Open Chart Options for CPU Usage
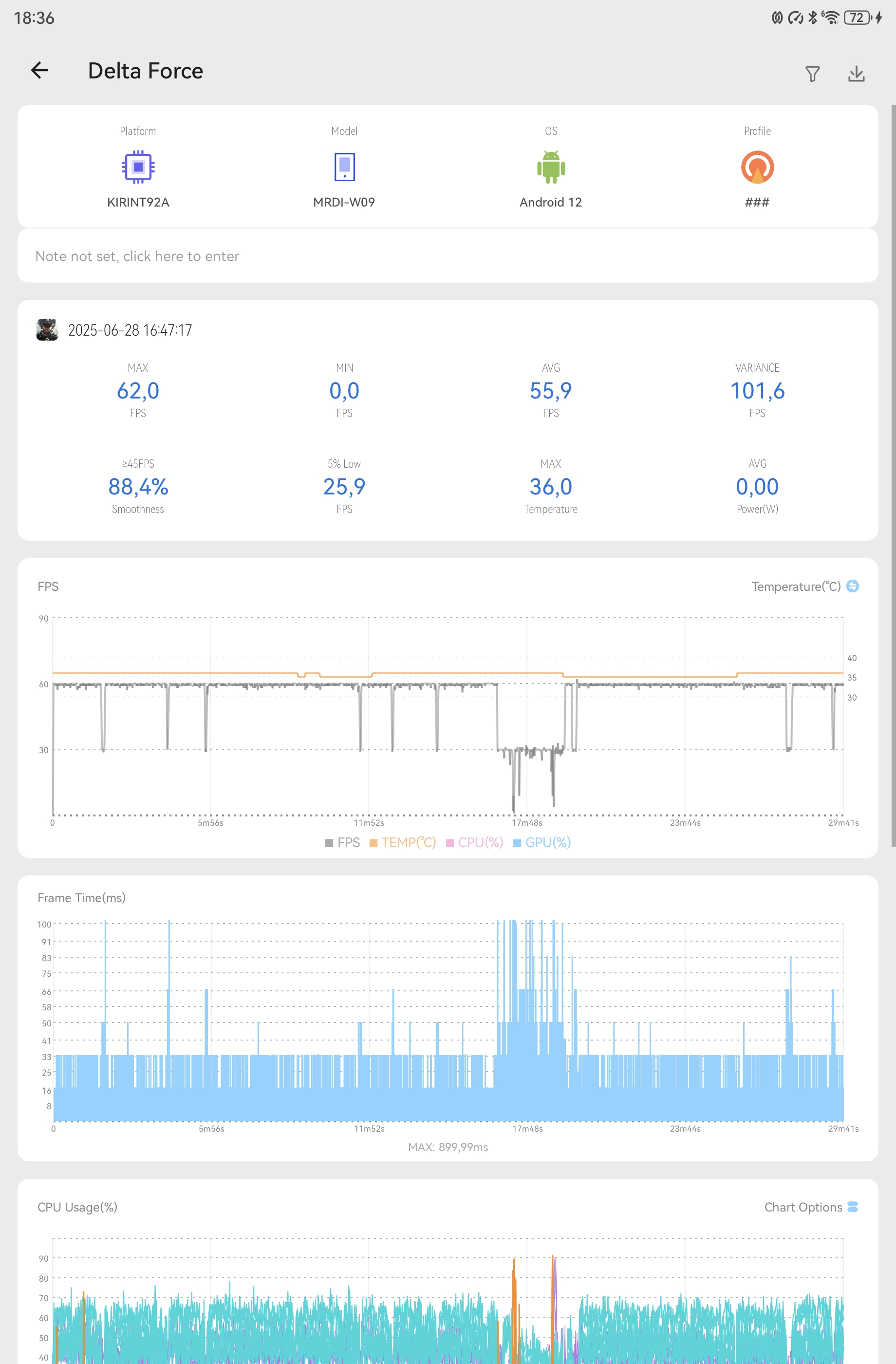The width and height of the screenshot is (896, 1364). 853,1207
